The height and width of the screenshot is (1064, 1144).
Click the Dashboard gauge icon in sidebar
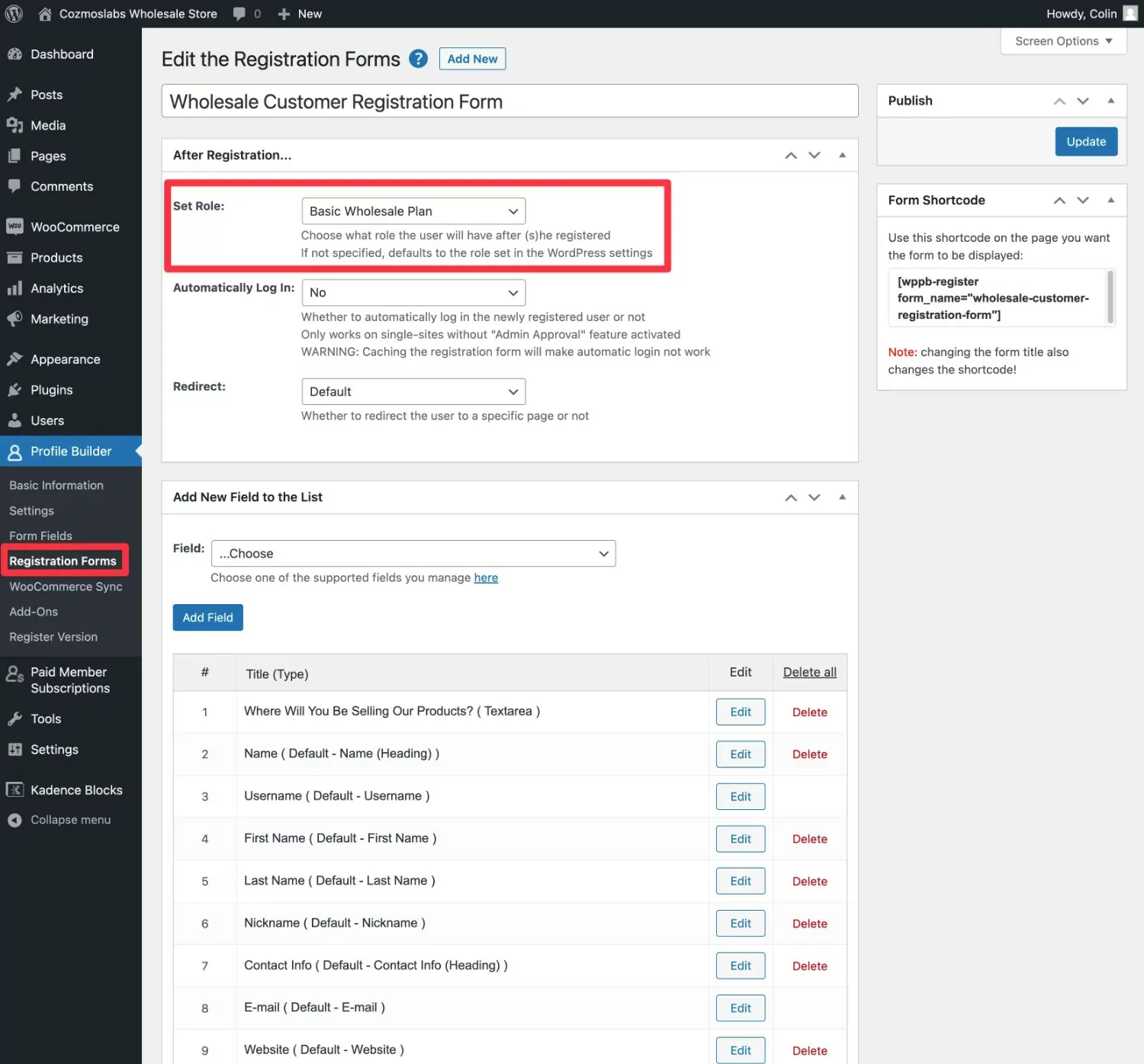tap(14, 54)
